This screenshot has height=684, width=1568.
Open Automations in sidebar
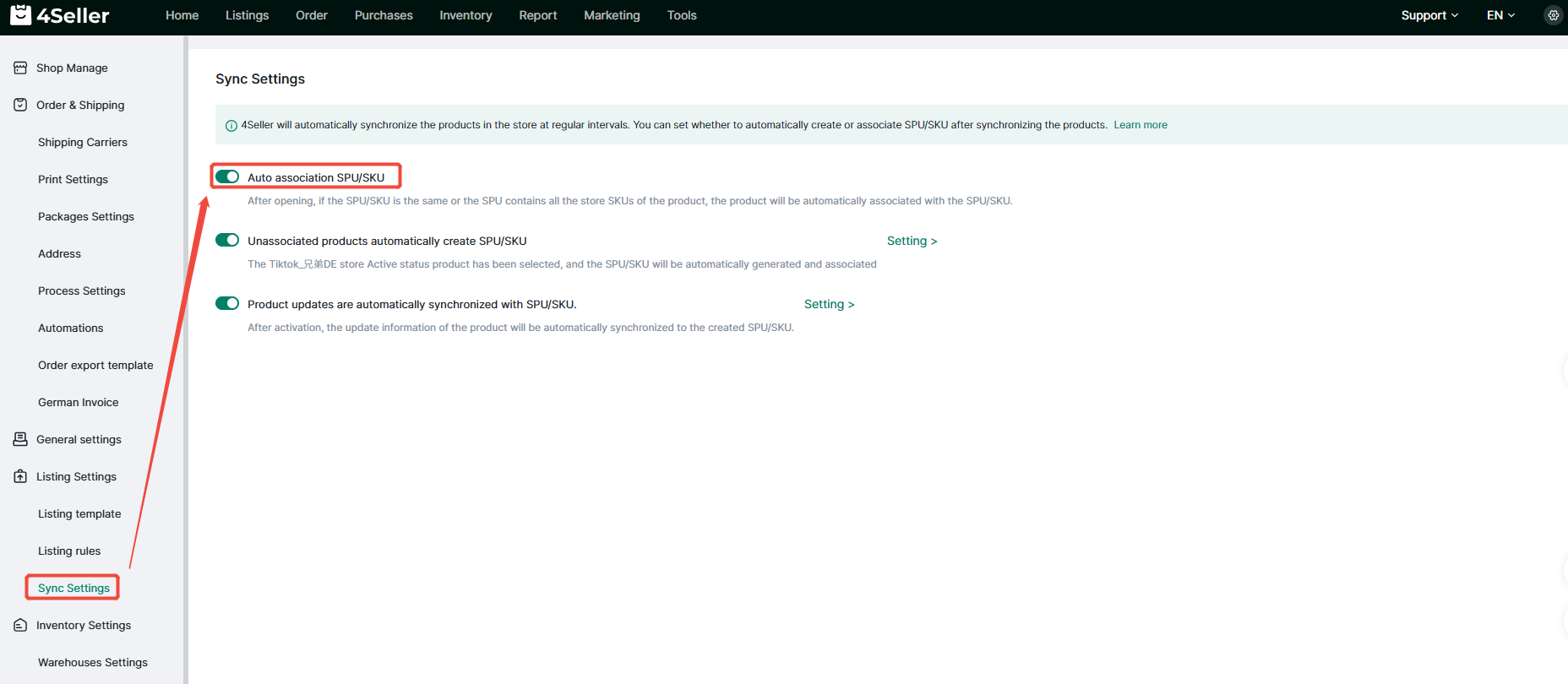click(x=71, y=328)
